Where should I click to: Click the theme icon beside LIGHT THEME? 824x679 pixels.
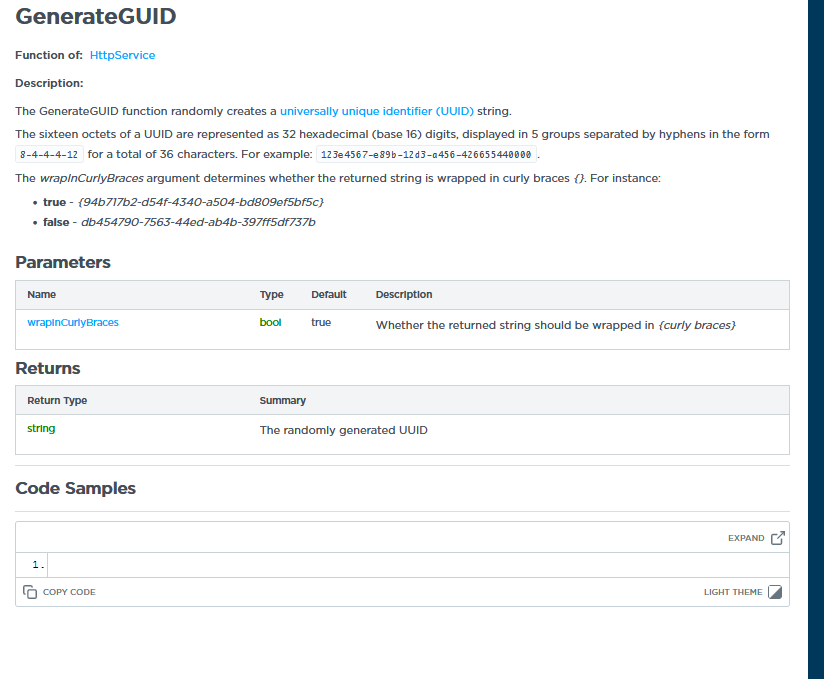click(x=774, y=591)
